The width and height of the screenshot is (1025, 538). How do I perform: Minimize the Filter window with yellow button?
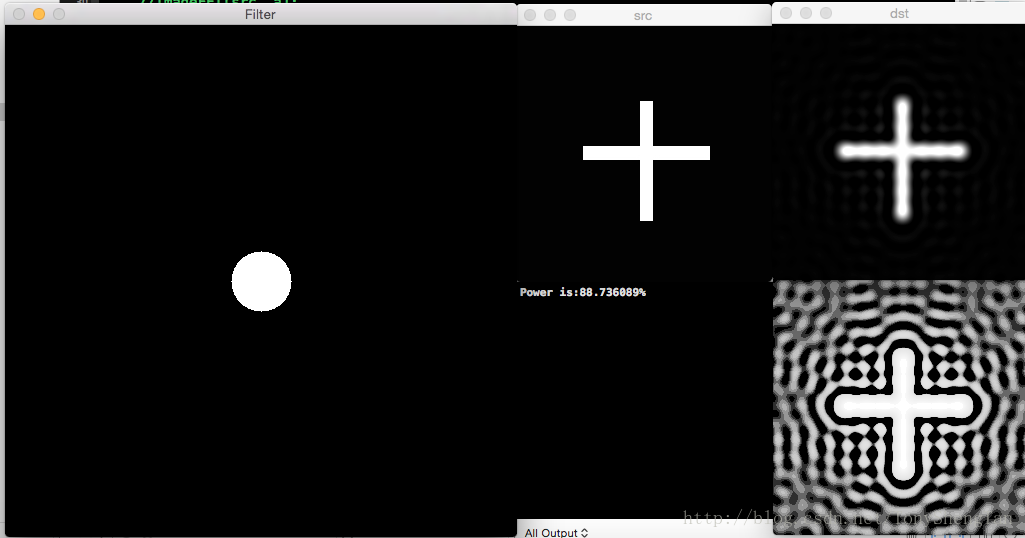[39, 14]
